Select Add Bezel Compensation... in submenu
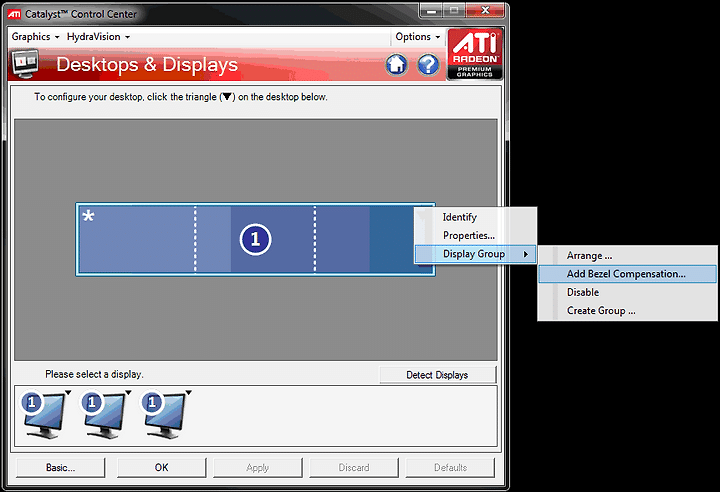Image resolution: width=720 pixels, height=492 pixels. (627, 274)
